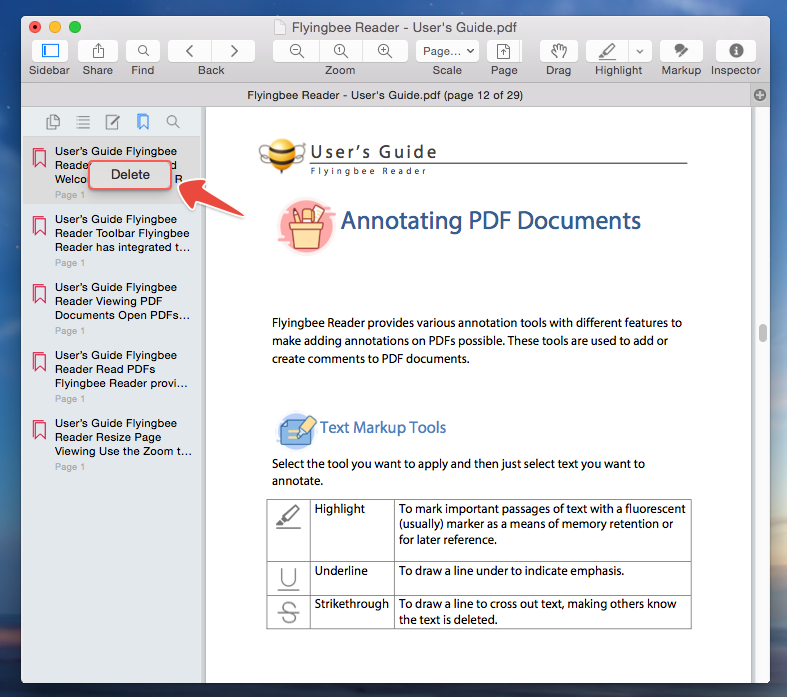Click bookmark icon of Viewing PDF entry

40,294
